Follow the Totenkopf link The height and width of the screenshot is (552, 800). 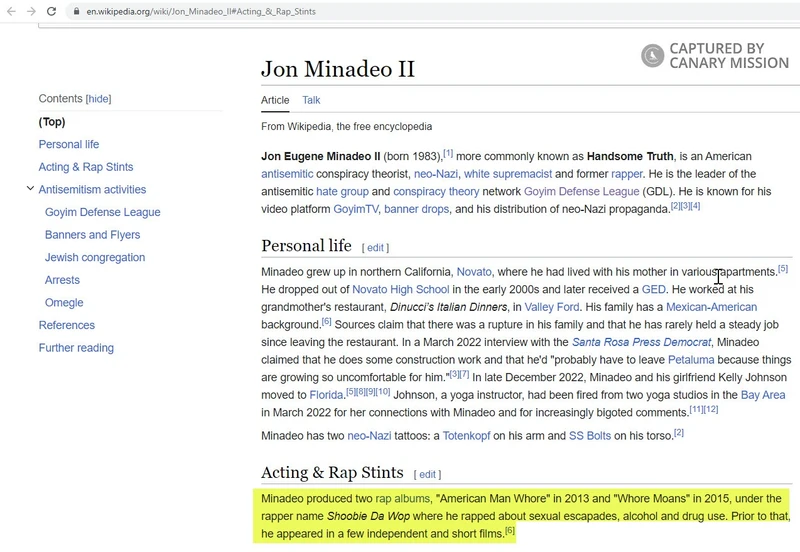[x=466, y=436]
